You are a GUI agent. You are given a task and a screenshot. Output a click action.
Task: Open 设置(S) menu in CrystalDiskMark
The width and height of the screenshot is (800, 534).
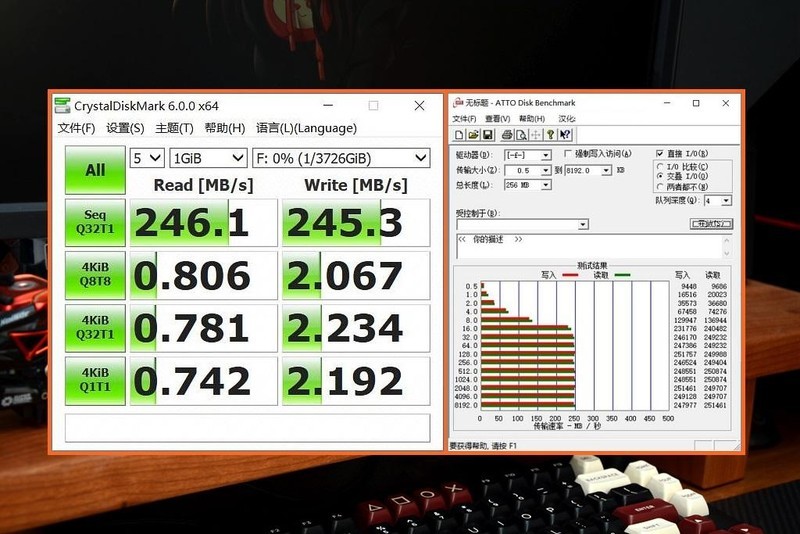click(125, 128)
